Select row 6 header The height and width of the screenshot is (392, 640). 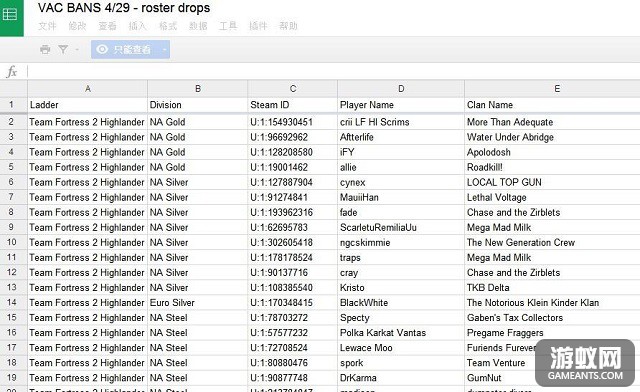[x=11, y=182]
